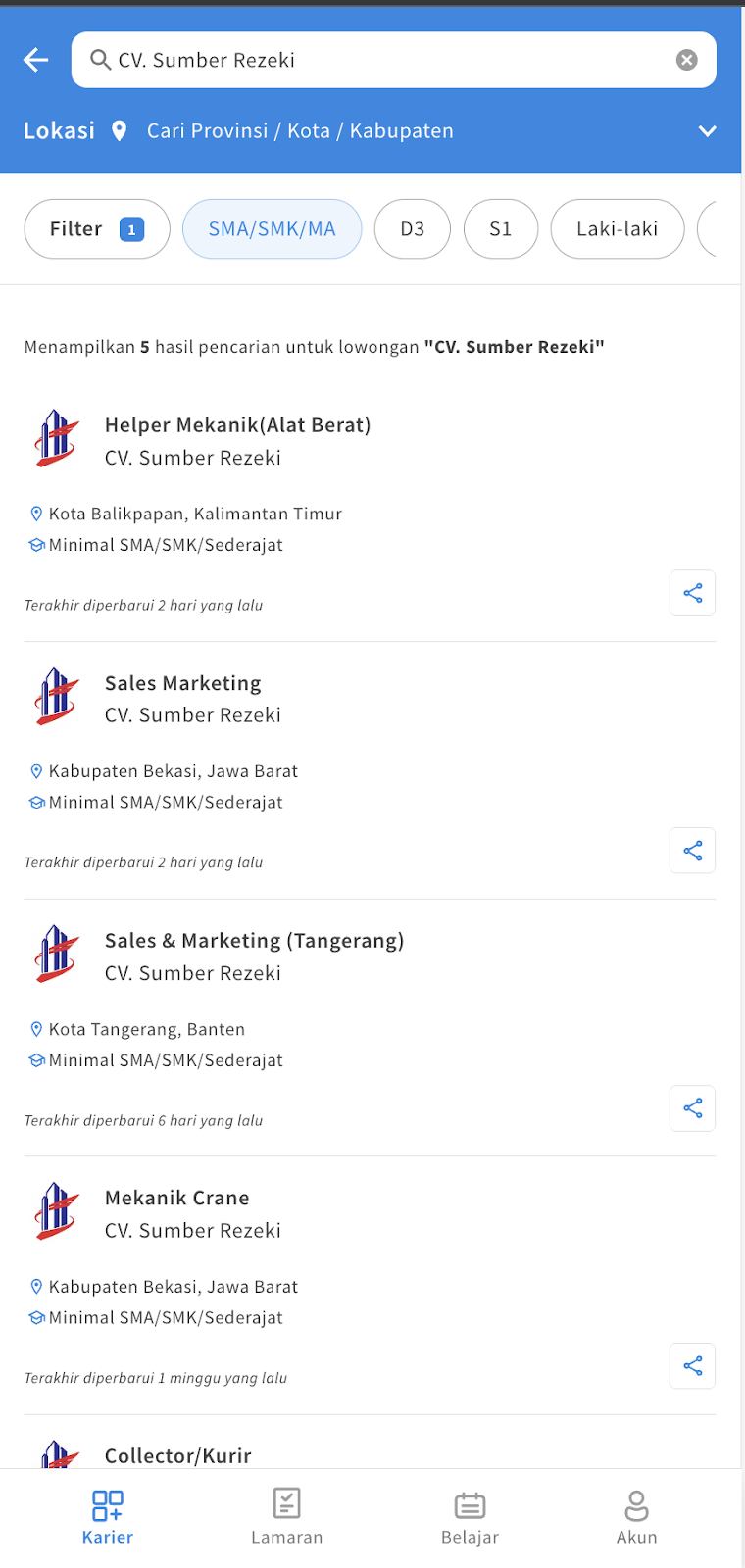
Task: Tap the location pin icon beside Lokasi
Action: coord(119,130)
